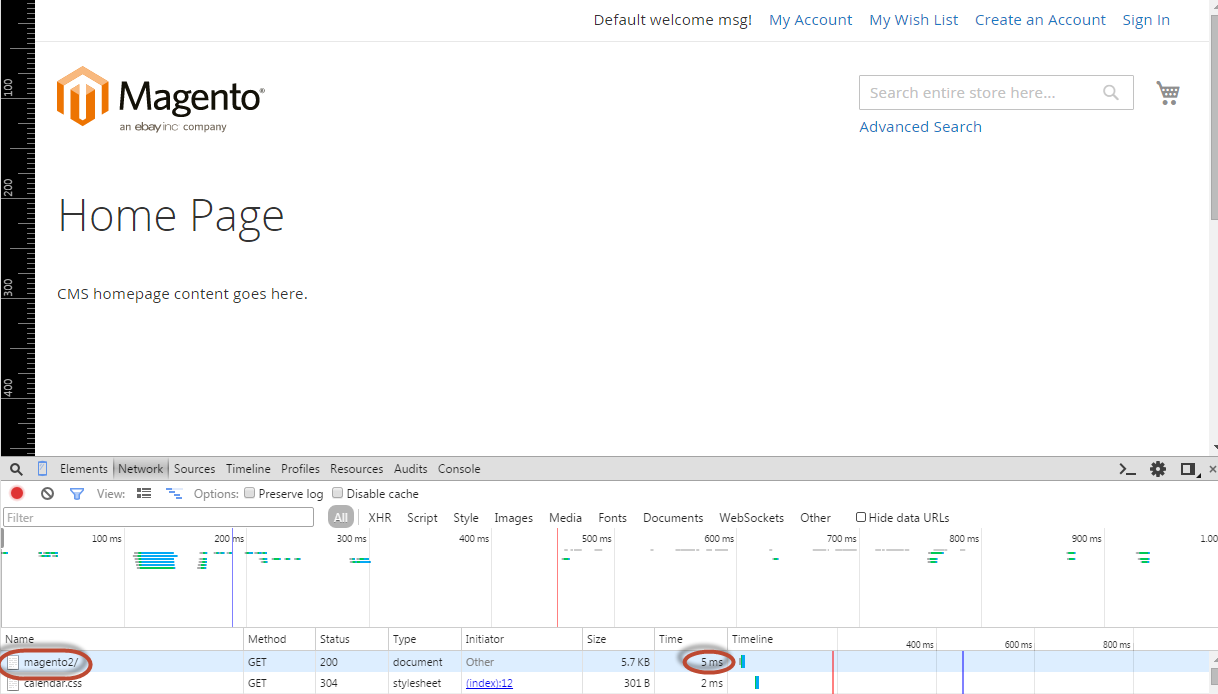The width and height of the screenshot is (1218, 694).
Task: Filter requests by XHR type
Action: click(x=380, y=518)
